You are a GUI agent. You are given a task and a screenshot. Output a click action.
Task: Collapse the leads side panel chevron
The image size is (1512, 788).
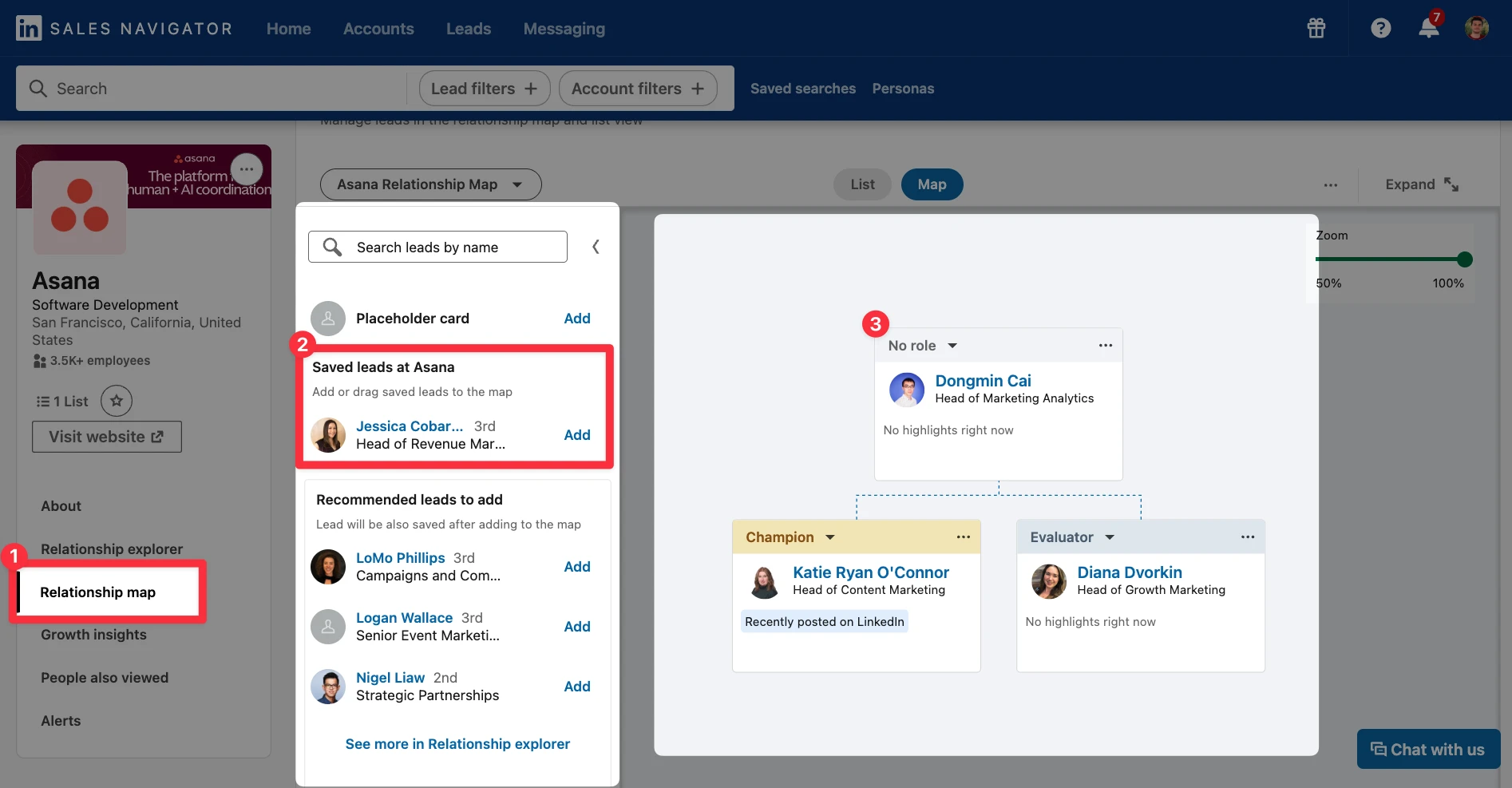tap(596, 247)
